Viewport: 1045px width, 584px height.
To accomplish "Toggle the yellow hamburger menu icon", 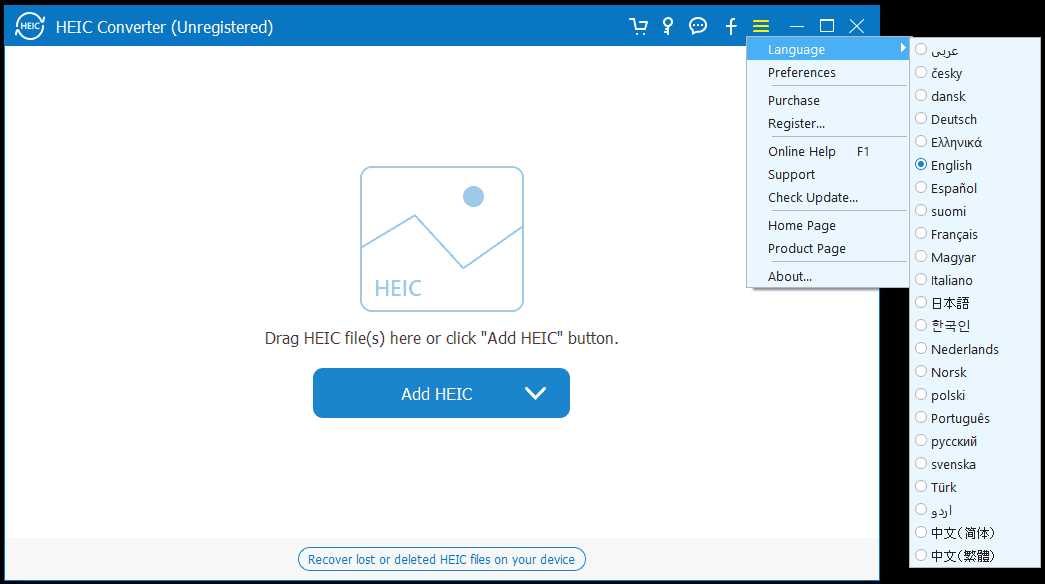I will [x=761, y=27].
